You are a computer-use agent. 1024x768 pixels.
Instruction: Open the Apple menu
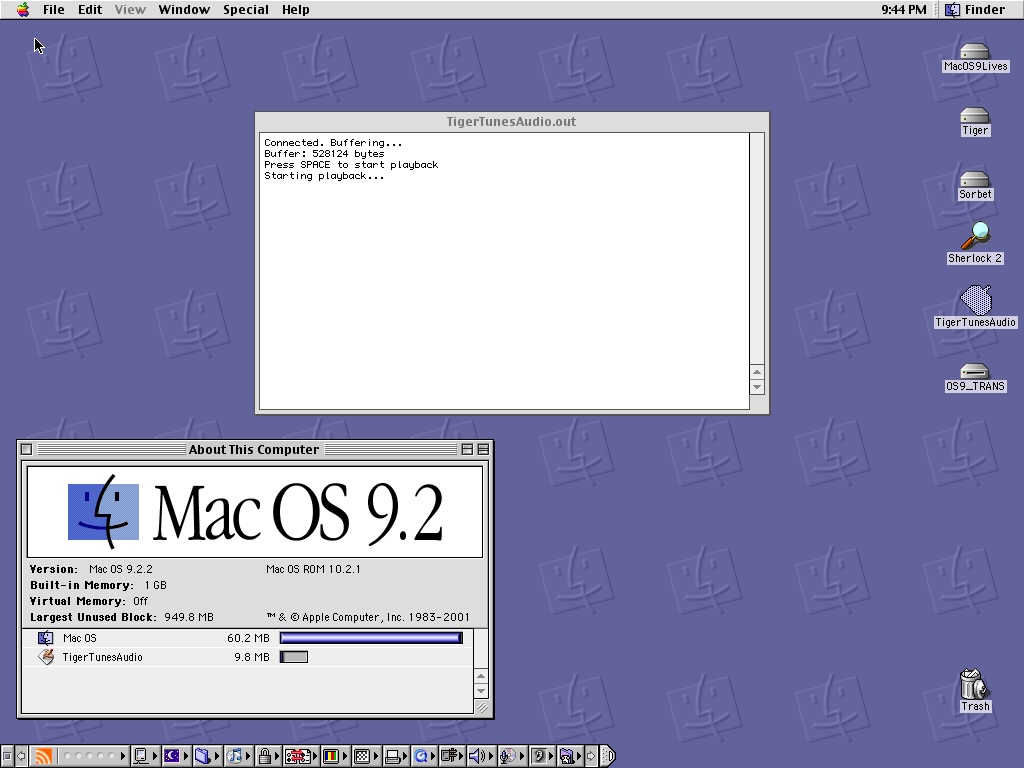pyautogui.click(x=23, y=9)
